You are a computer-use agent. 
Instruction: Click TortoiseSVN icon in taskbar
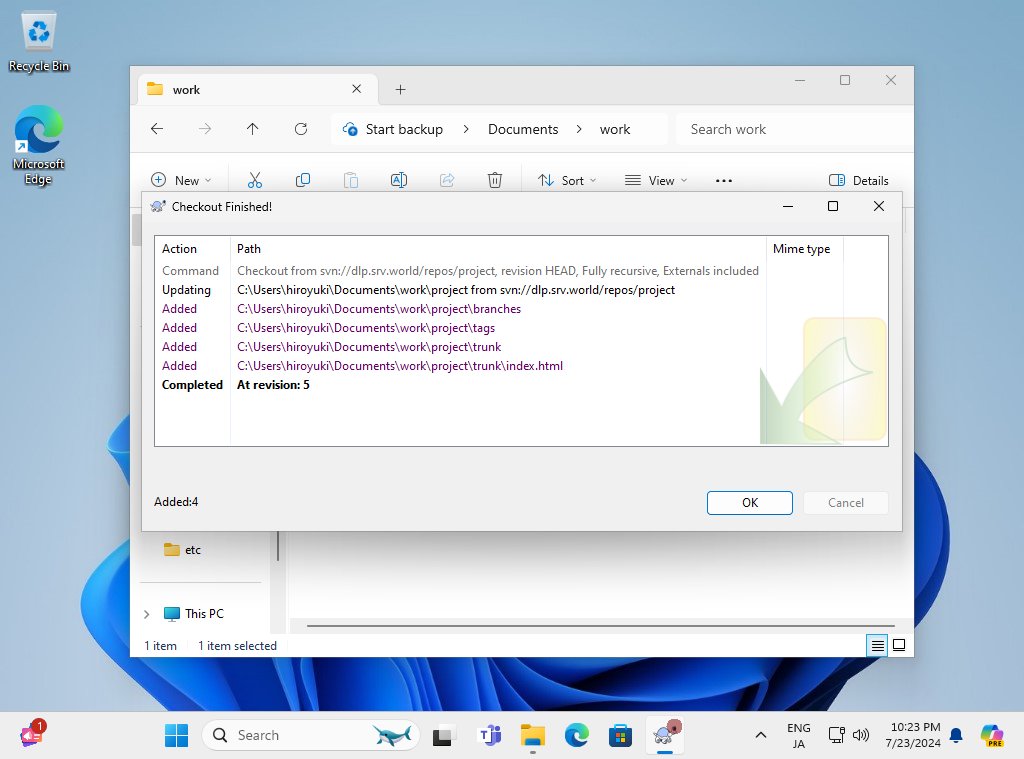coord(665,735)
